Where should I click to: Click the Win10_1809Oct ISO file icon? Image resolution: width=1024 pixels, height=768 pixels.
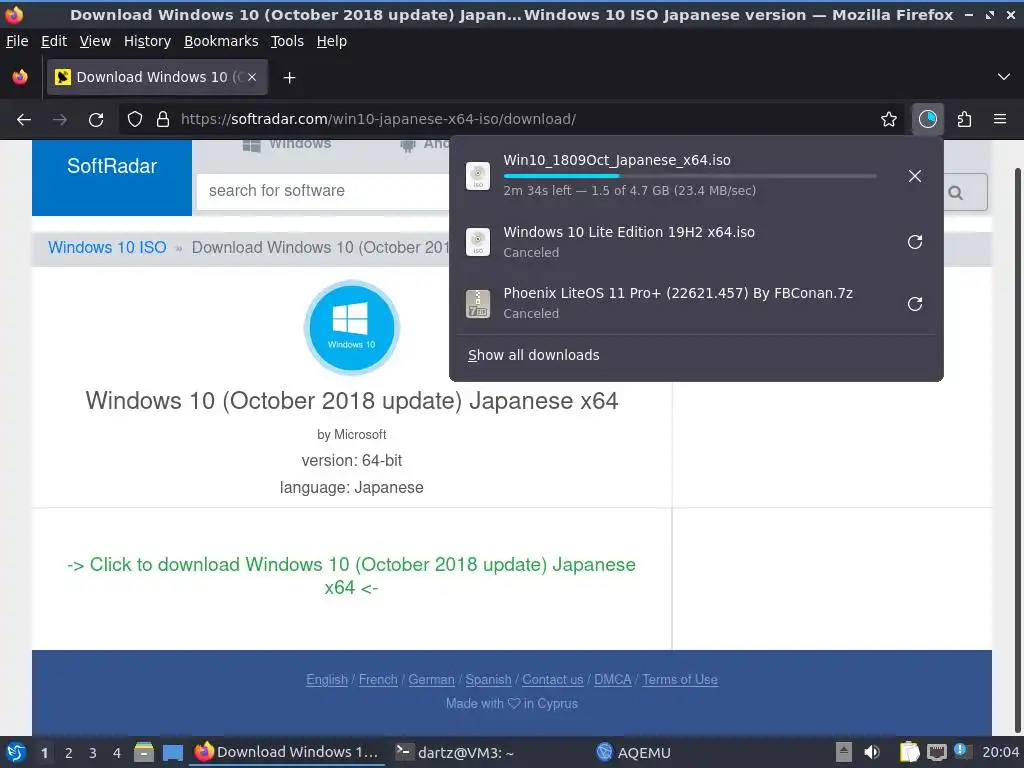click(478, 176)
